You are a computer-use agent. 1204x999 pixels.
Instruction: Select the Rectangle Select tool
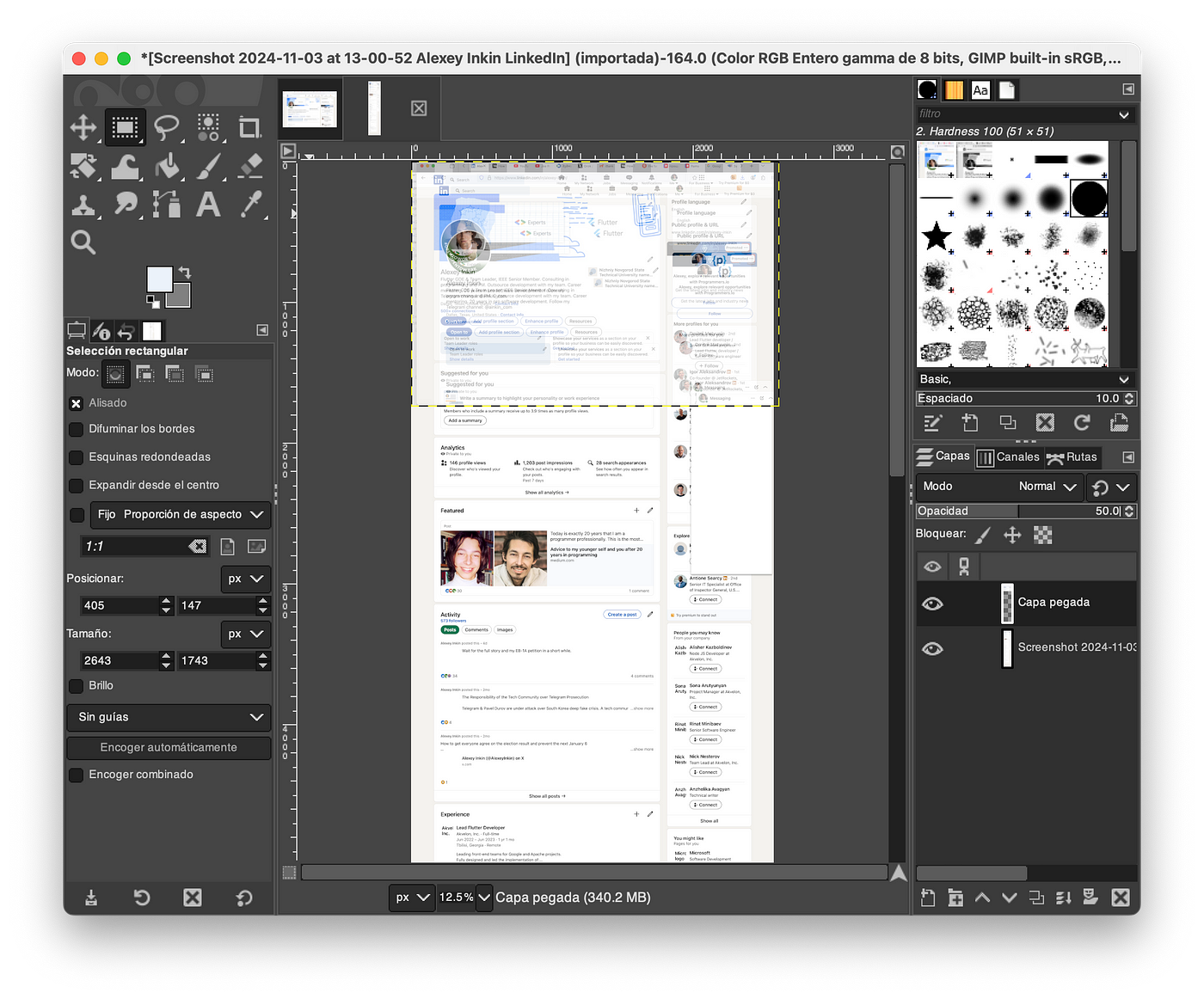click(125, 128)
